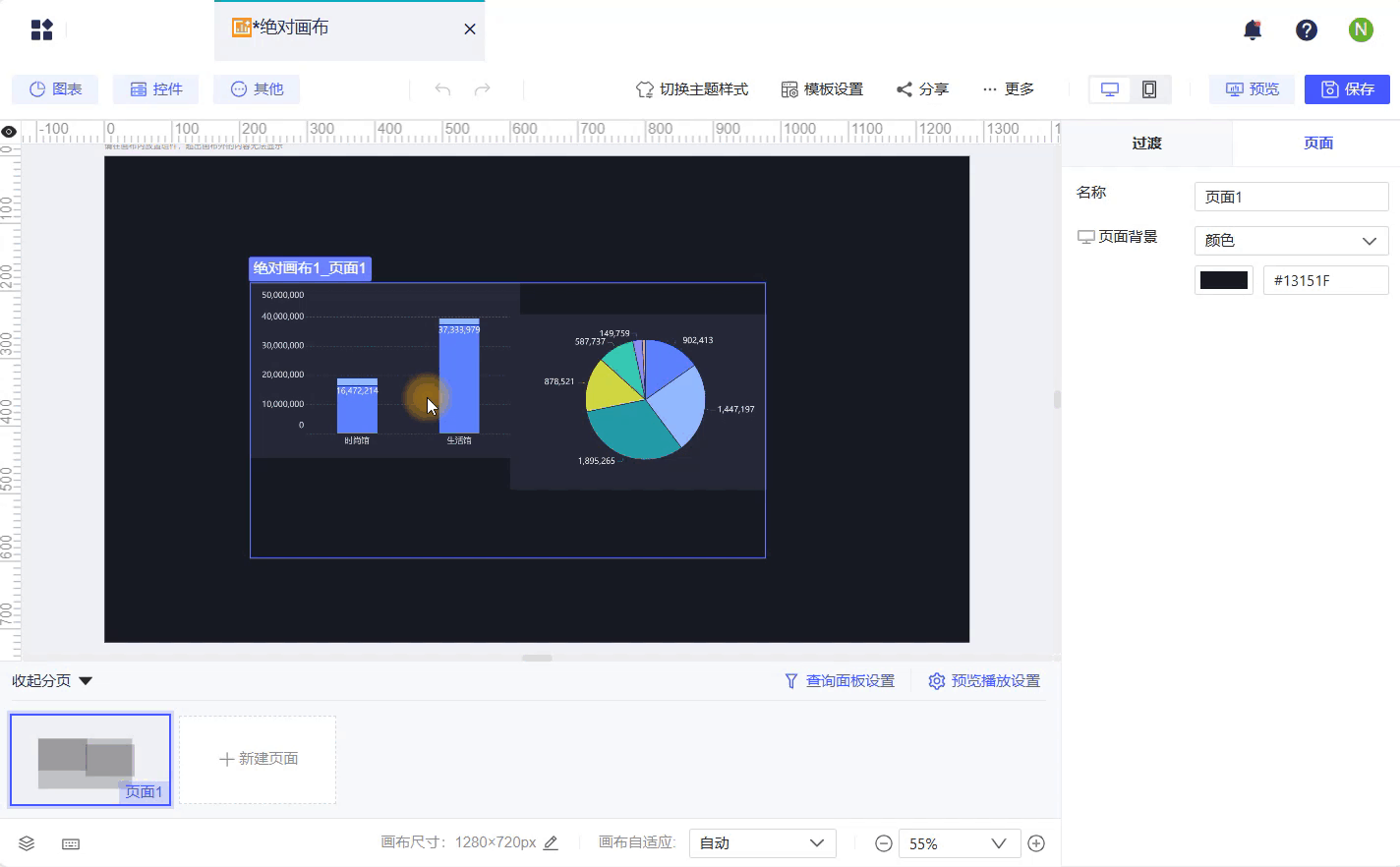切换到移动端预览模式
This screenshot has height=867, width=1400.
click(1147, 88)
